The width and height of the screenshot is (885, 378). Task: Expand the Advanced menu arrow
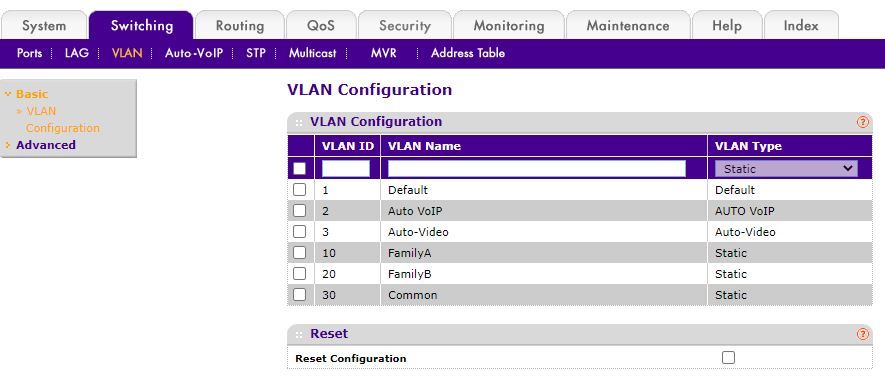tap(8, 145)
